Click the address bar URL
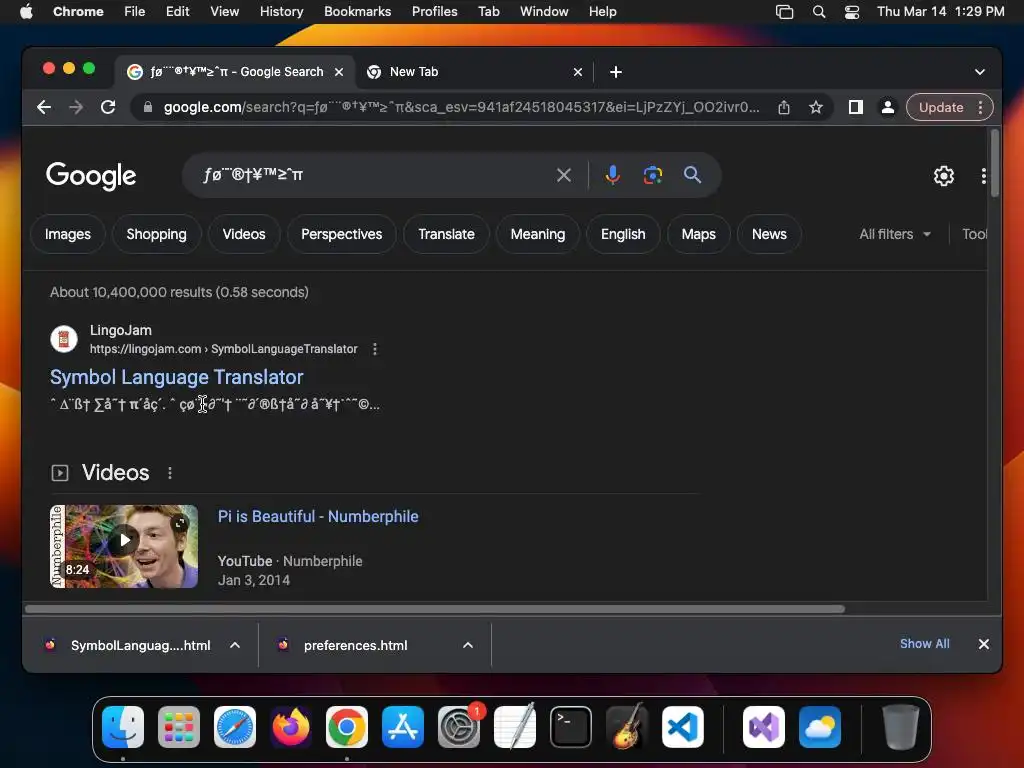1024x768 pixels. pos(461,107)
